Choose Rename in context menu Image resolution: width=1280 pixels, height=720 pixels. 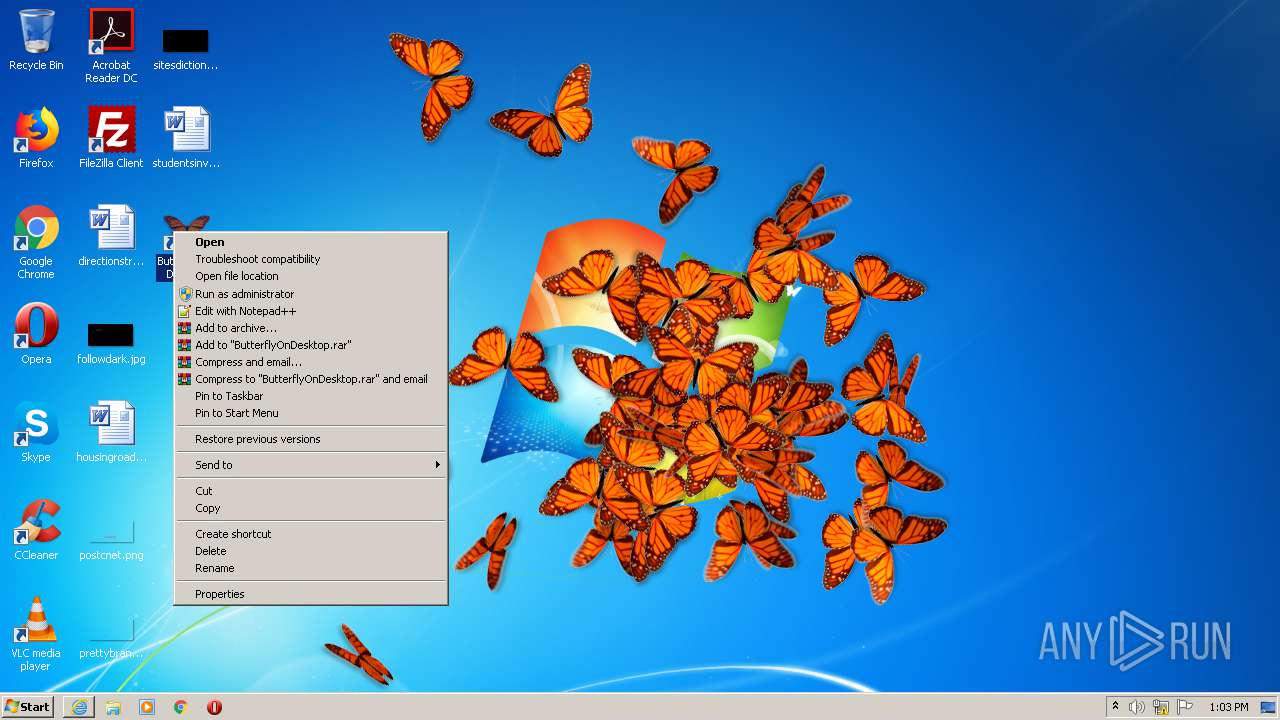pos(311,568)
